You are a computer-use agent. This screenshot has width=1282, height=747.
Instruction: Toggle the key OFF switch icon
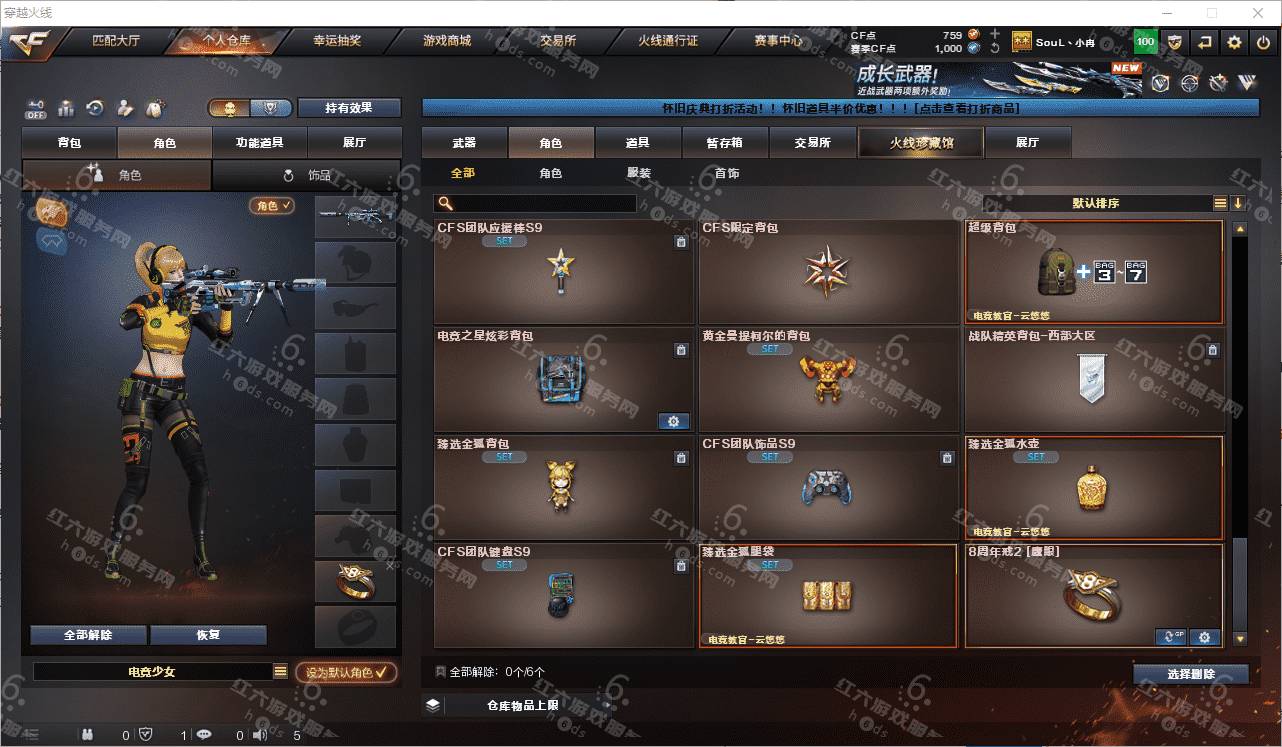(36, 108)
